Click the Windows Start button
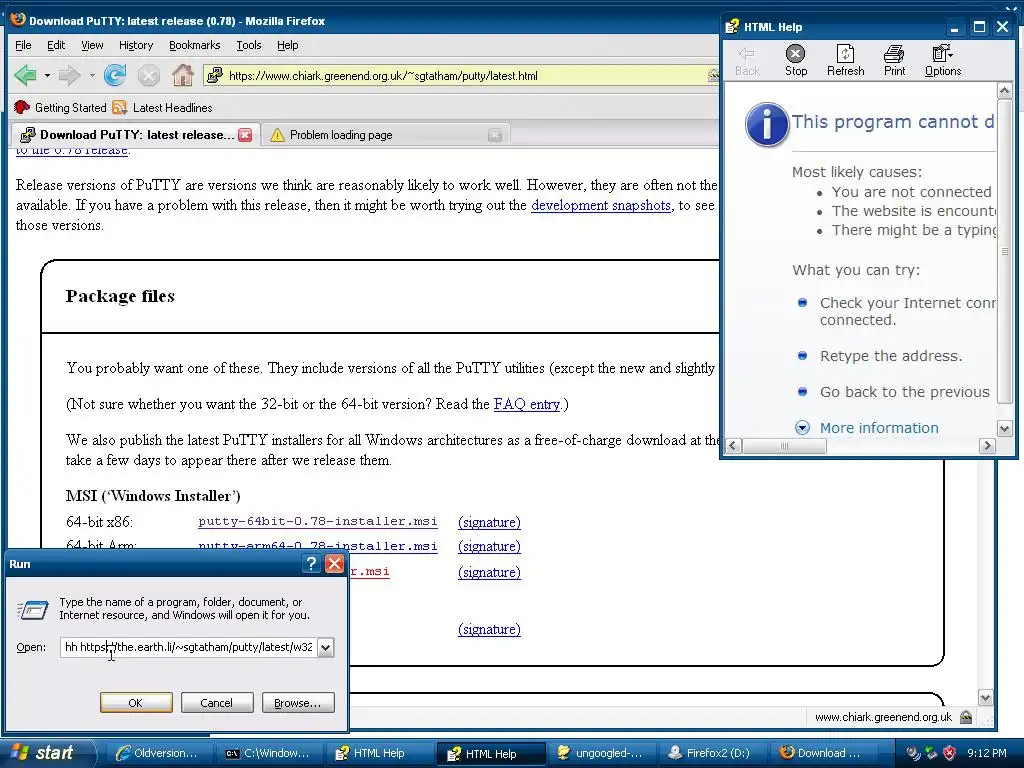The width and height of the screenshot is (1024, 768). coord(48,753)
